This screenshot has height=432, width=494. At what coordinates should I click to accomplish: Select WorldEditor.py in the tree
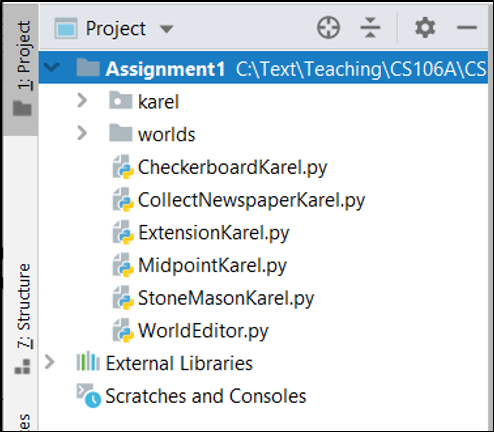point(203,331)
